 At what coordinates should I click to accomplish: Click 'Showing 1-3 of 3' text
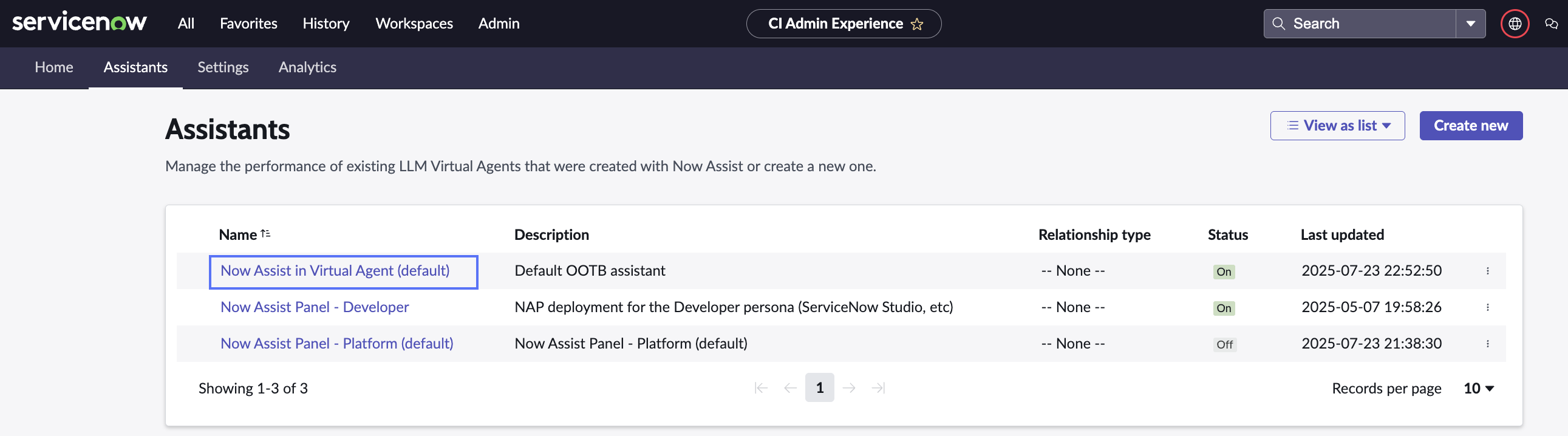pyautogui.click(x=253, y=389)
